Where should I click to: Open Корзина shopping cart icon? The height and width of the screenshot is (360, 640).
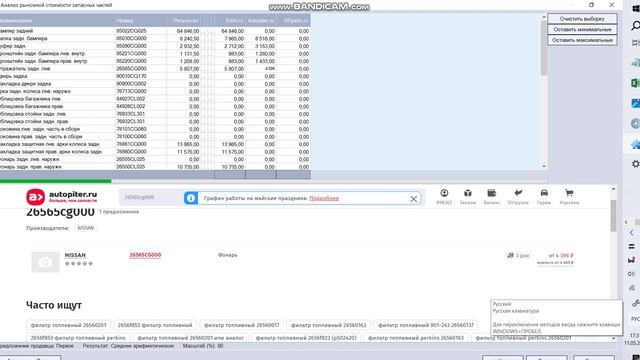569,196
